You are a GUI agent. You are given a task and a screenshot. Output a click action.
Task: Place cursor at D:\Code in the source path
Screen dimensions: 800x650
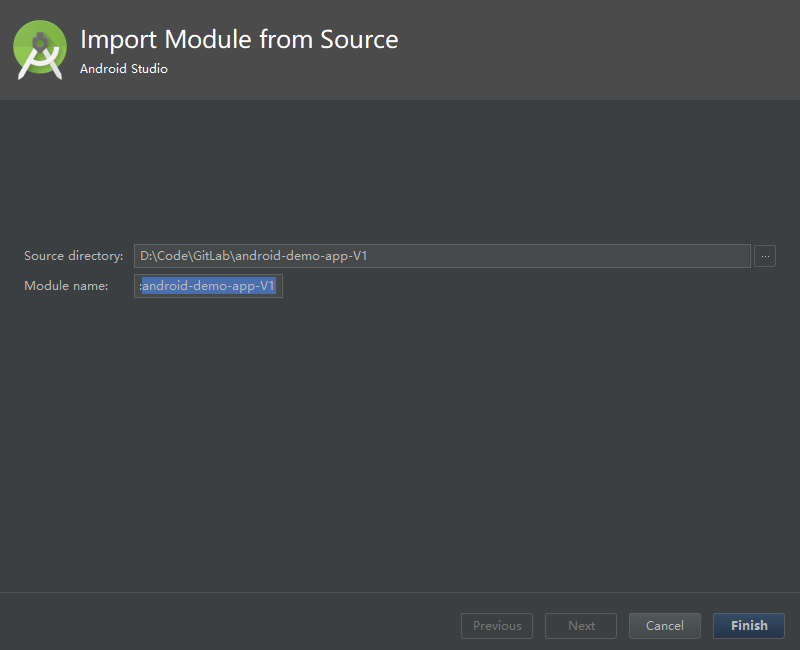pyautogui.click(x=164, y=256)
